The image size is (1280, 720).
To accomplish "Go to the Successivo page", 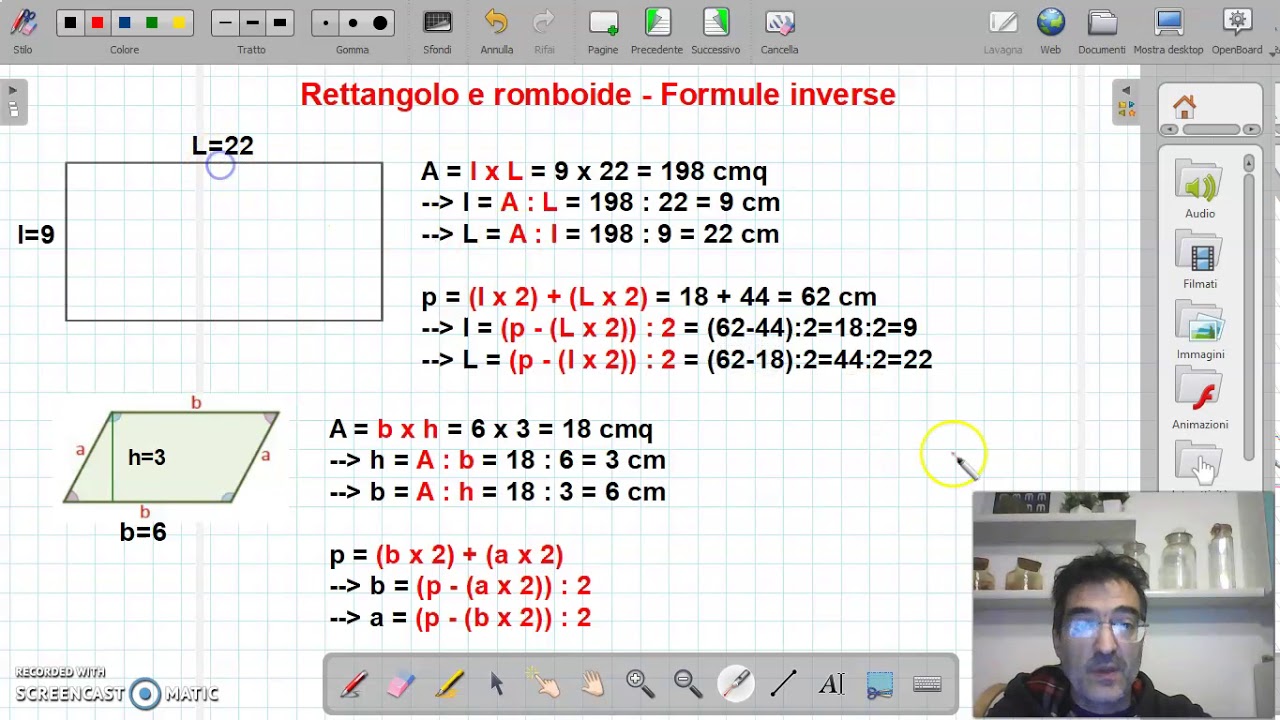I will [716, 30].
